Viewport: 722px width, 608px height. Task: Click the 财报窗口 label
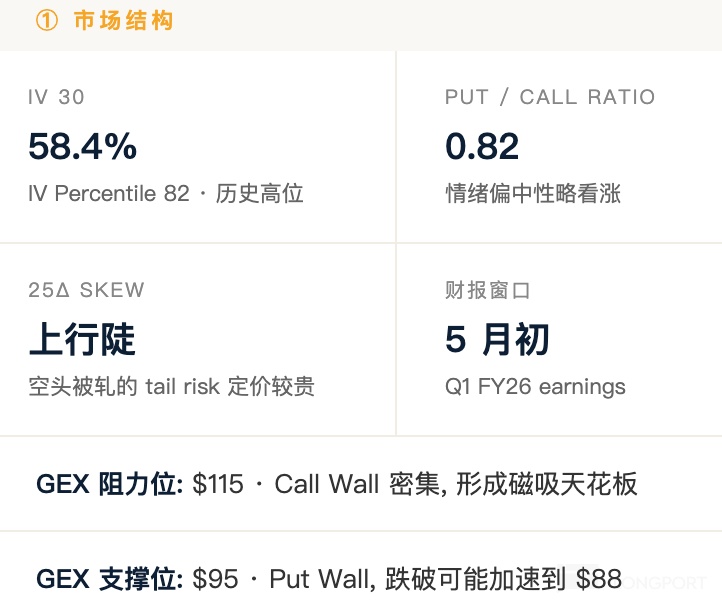(x=488, y=291)
